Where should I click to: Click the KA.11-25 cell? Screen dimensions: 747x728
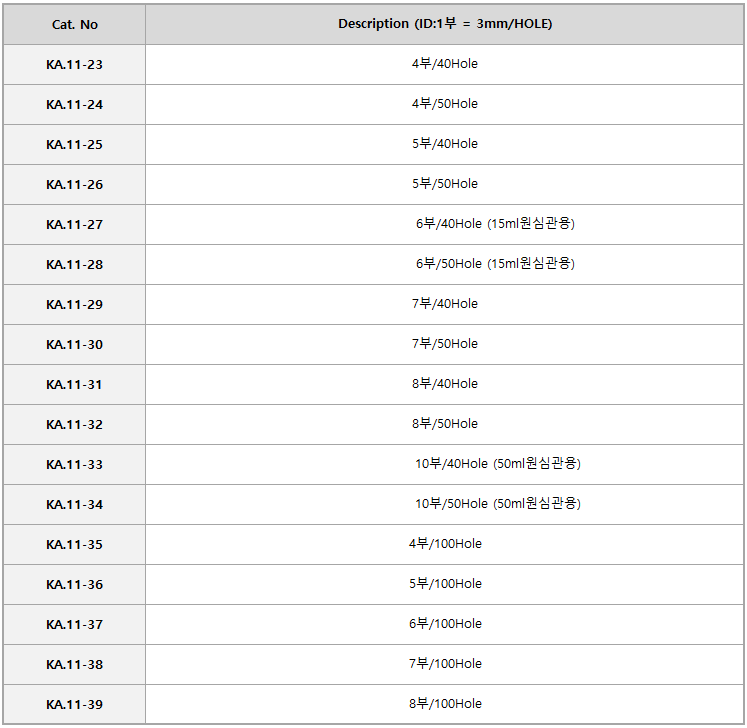[x=74, y=145]
